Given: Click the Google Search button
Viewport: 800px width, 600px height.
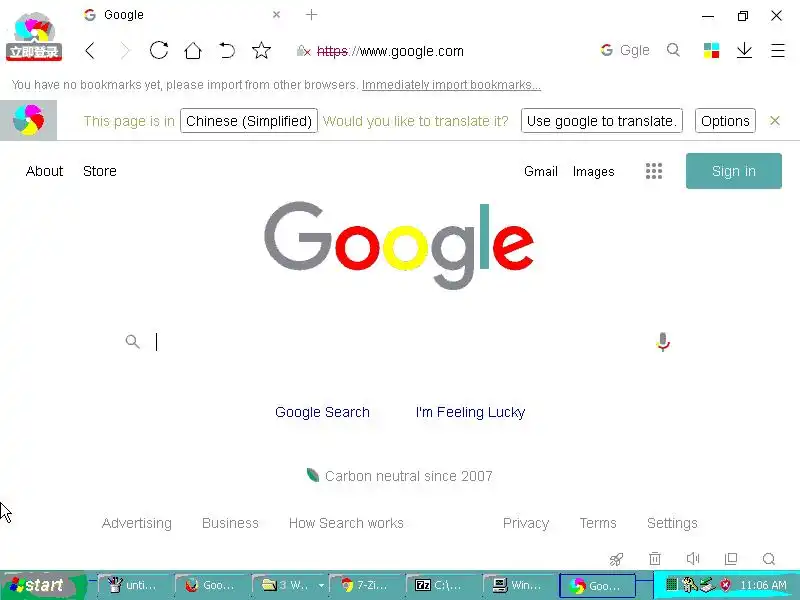Looking at the screenshot, I should pos(322,412).
